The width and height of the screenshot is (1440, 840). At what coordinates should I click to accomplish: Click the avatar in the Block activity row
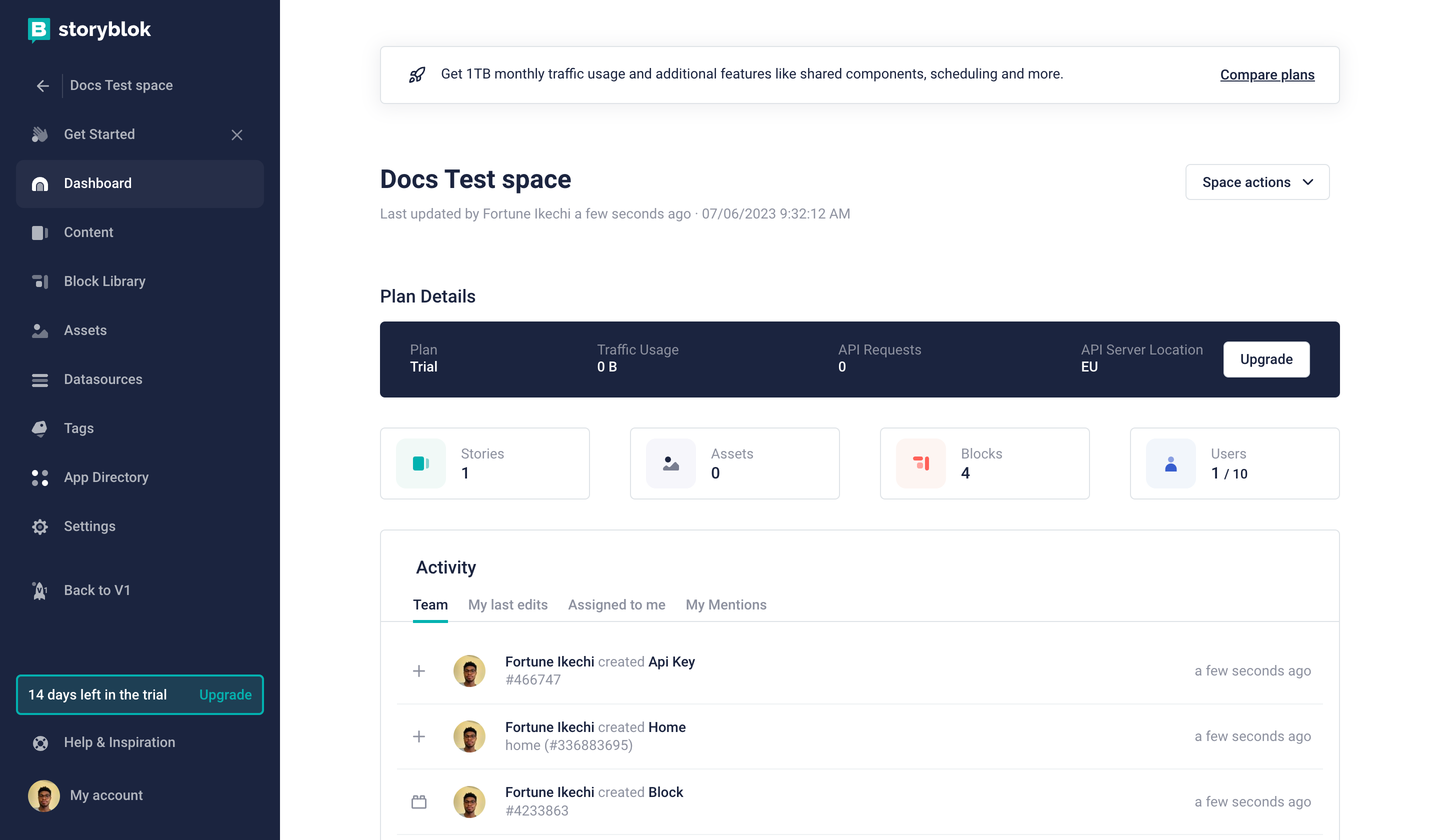[469, 802]
